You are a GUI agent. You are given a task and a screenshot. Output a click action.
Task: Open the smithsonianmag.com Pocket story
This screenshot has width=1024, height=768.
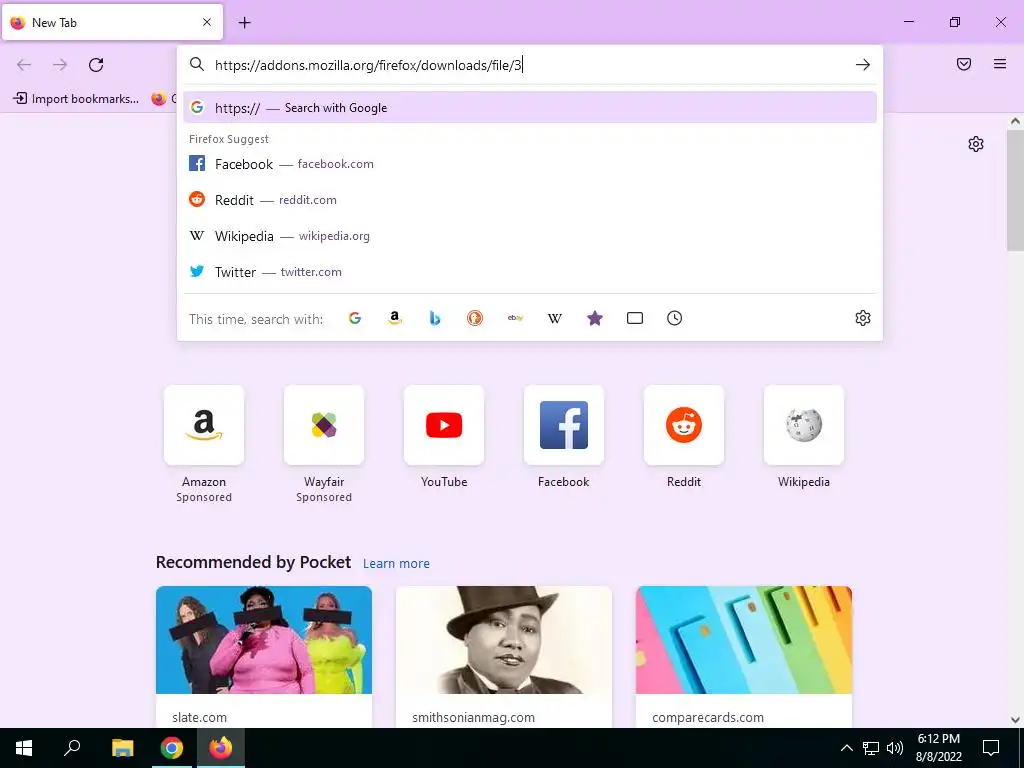504,656
